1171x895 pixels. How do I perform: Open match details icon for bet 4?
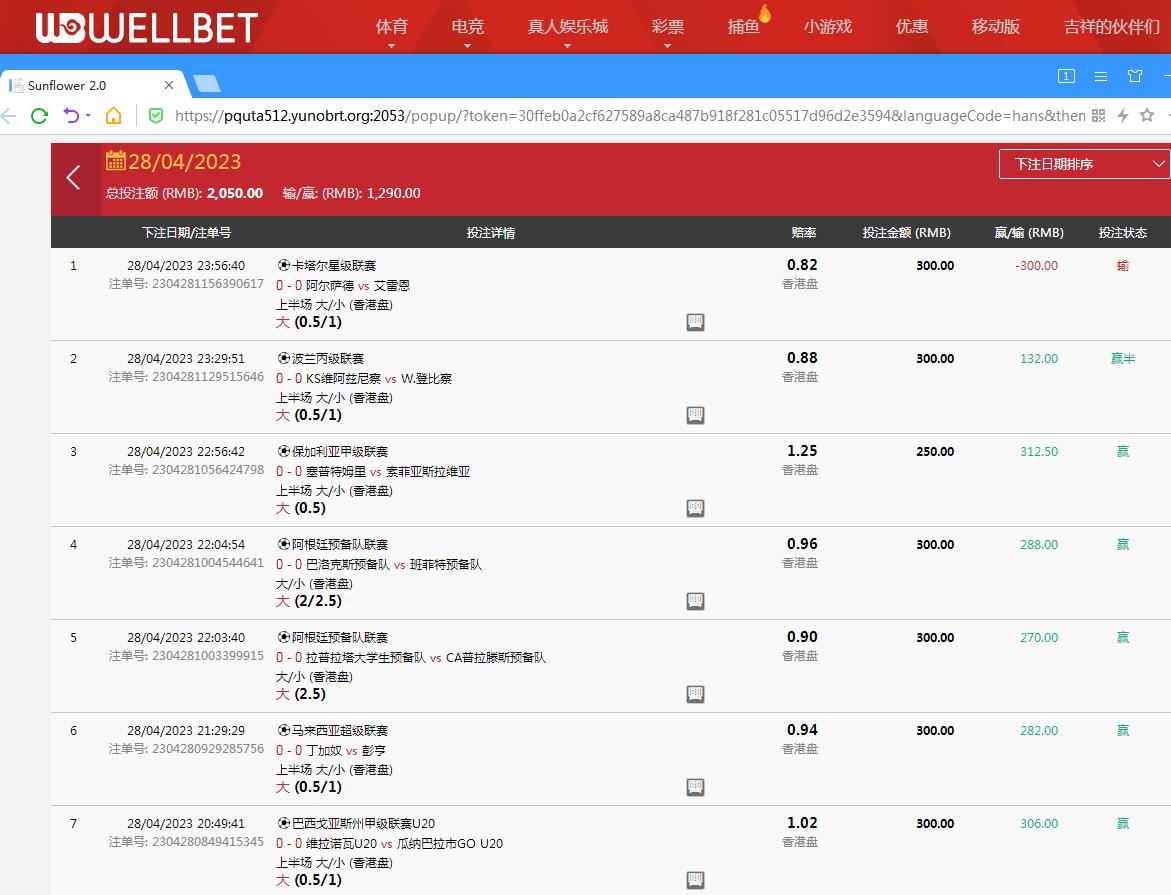[695, 601]
